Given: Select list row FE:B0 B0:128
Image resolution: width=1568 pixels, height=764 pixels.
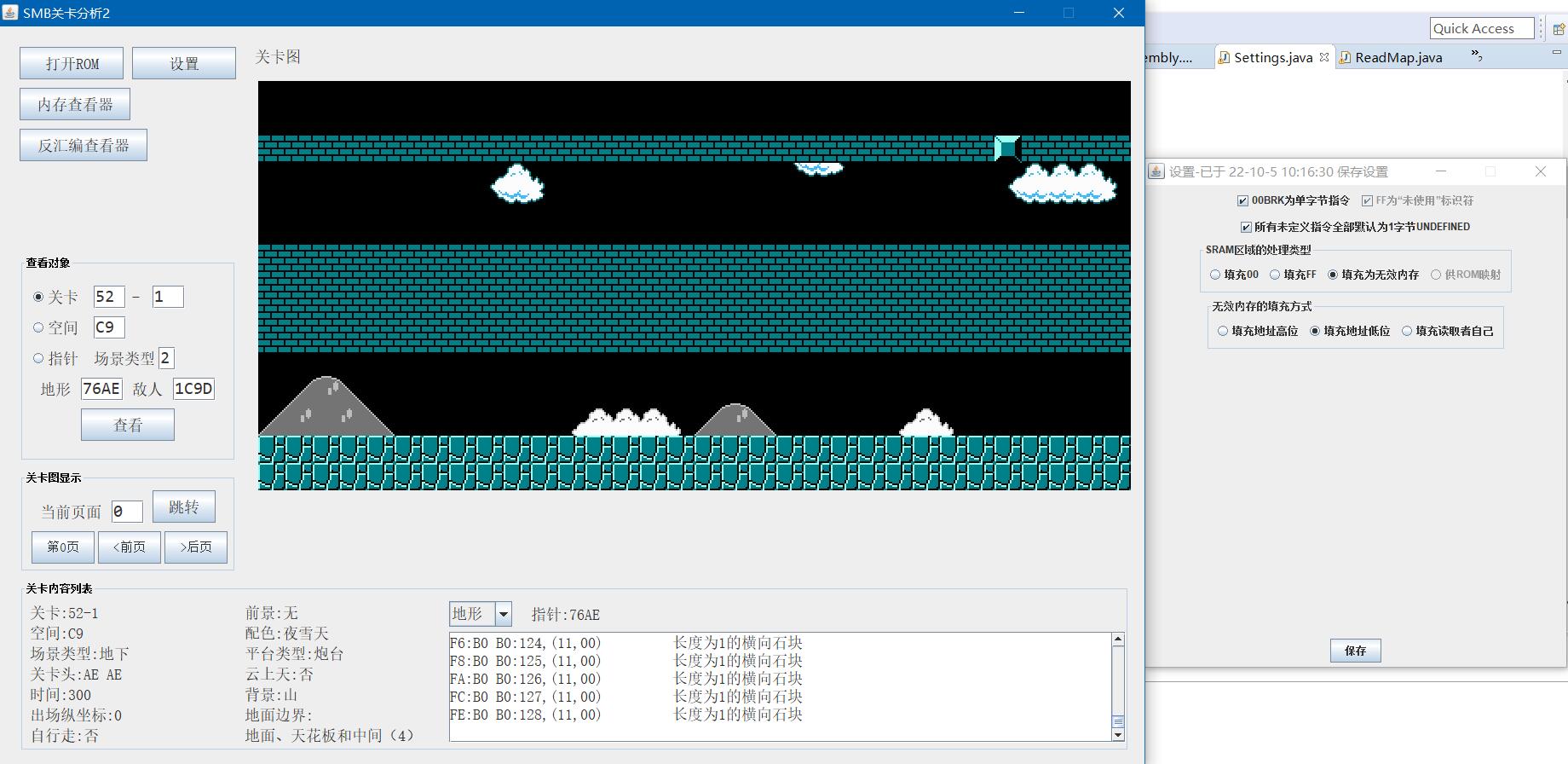Looking at the screenshot, I should pos(780,715).
